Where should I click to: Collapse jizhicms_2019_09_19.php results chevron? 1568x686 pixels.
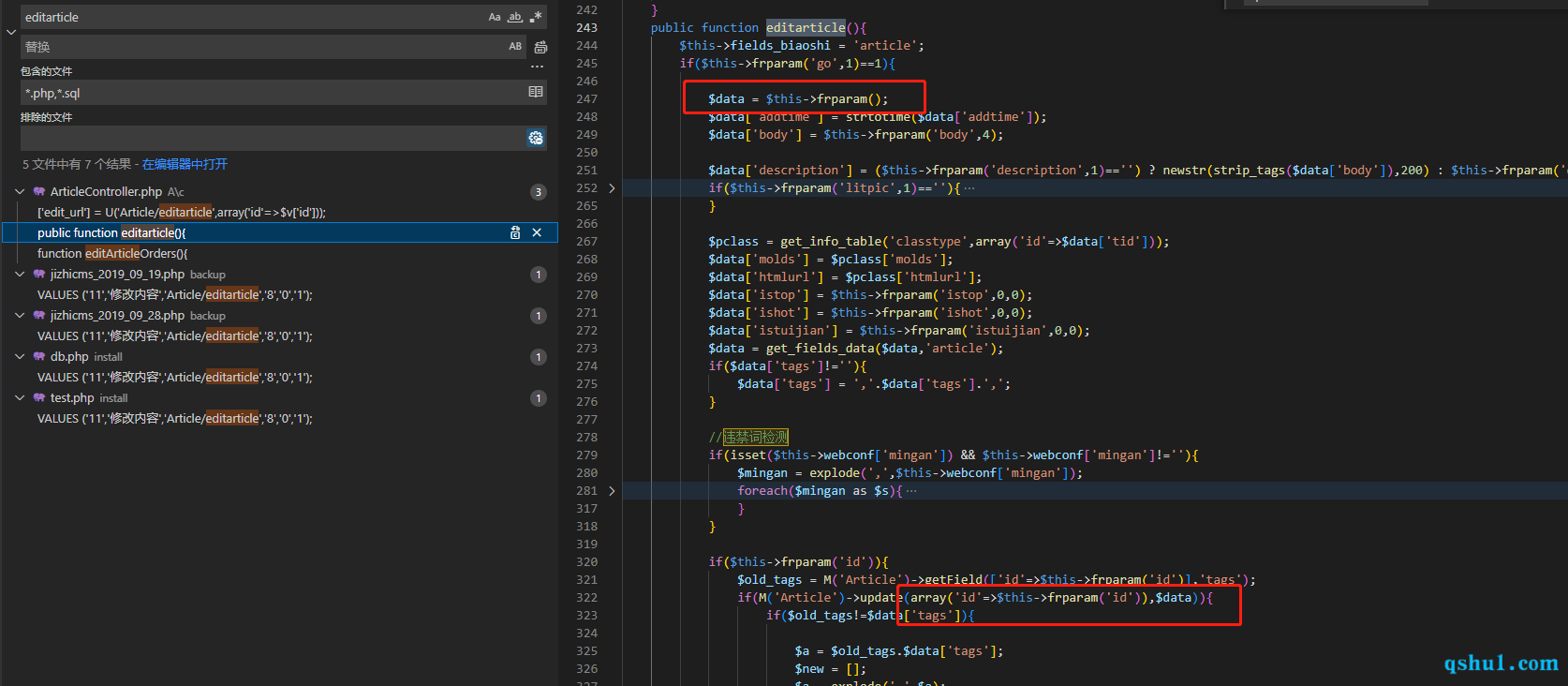point(20,274)
